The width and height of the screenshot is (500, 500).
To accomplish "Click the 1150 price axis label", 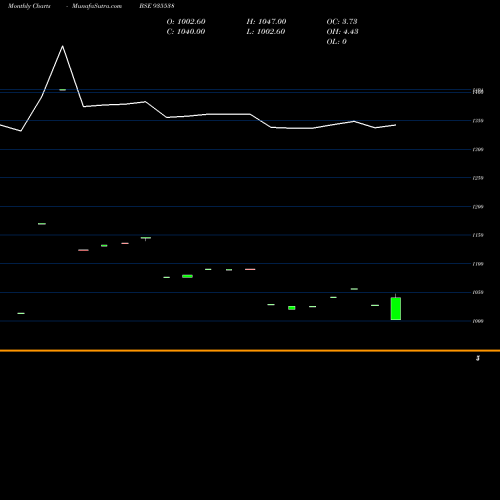I will tap(478, 235).
